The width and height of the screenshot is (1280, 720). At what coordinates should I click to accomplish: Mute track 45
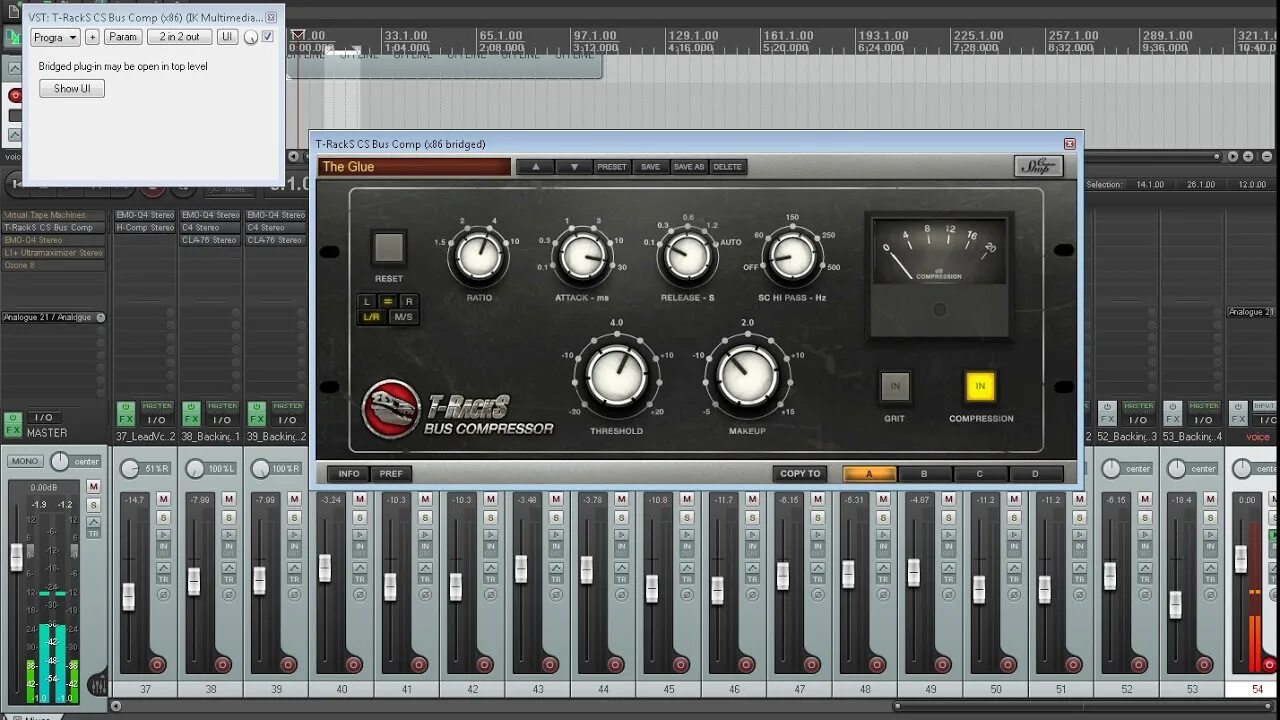687,498
